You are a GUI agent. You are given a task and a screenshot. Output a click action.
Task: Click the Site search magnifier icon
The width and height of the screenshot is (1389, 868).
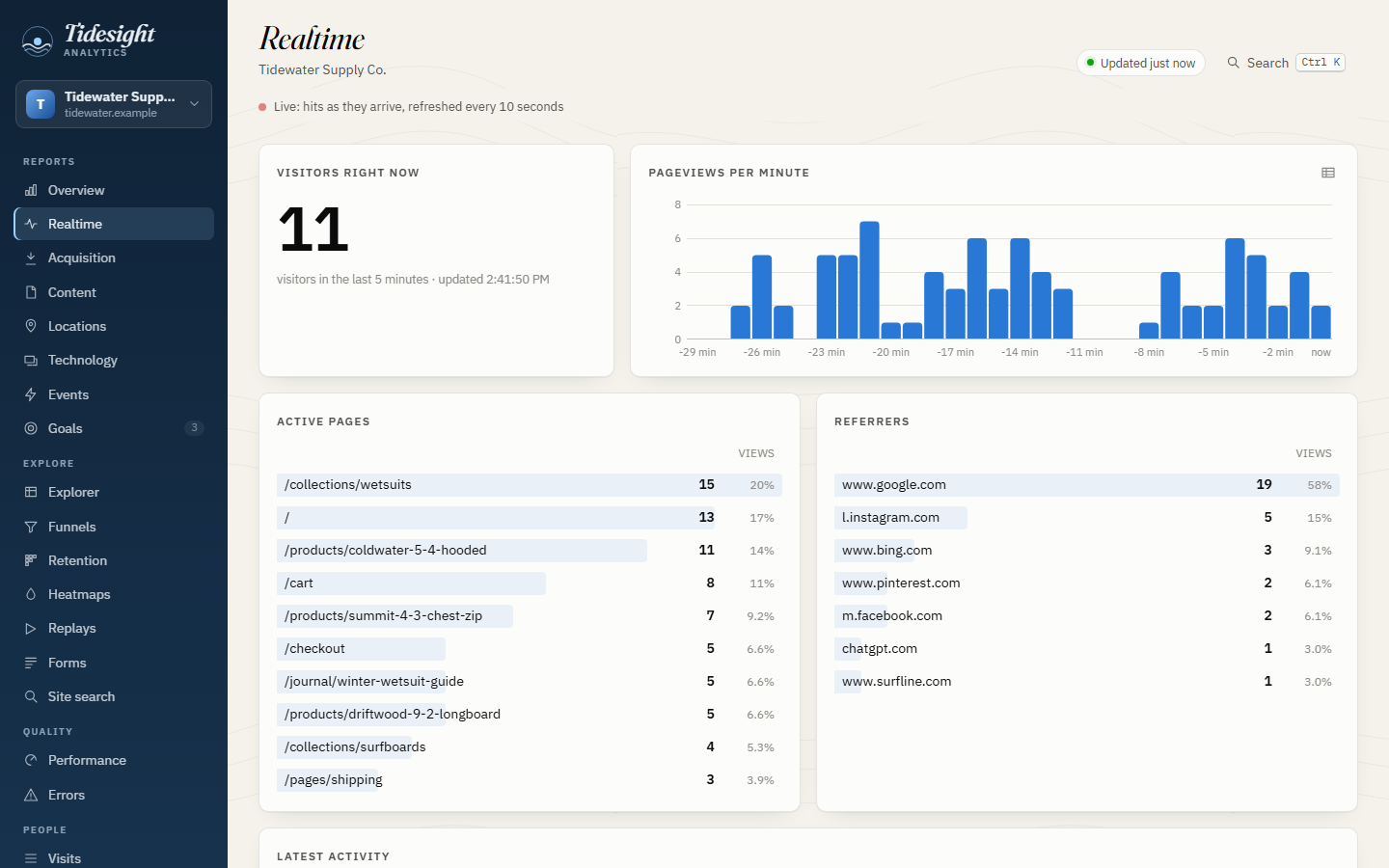pos(31,696)
